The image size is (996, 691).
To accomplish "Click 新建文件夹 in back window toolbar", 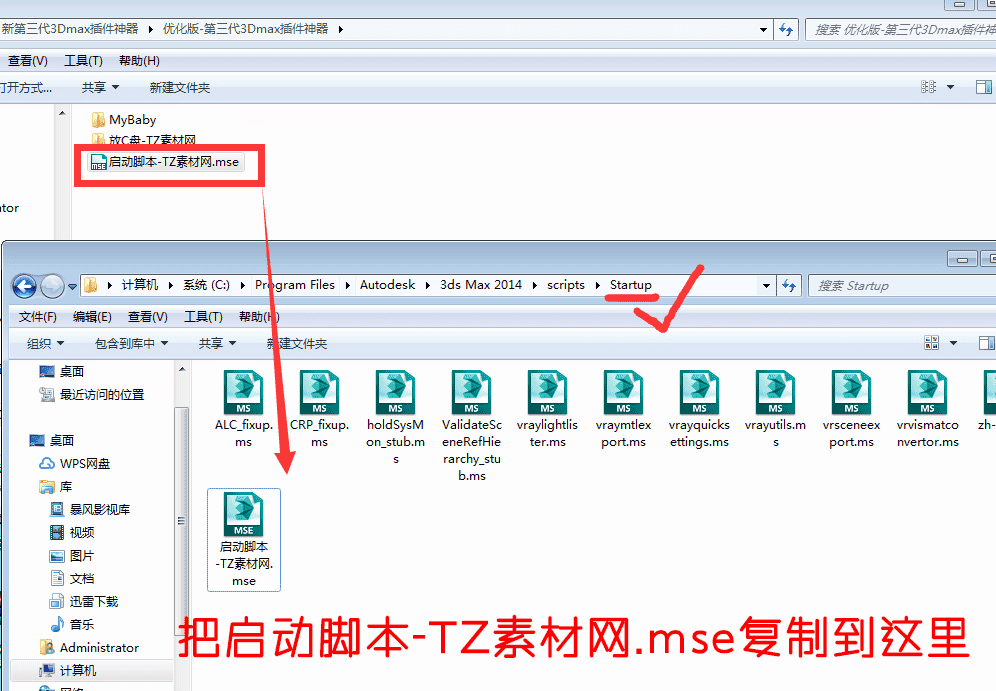I will (x=180, y=88).
